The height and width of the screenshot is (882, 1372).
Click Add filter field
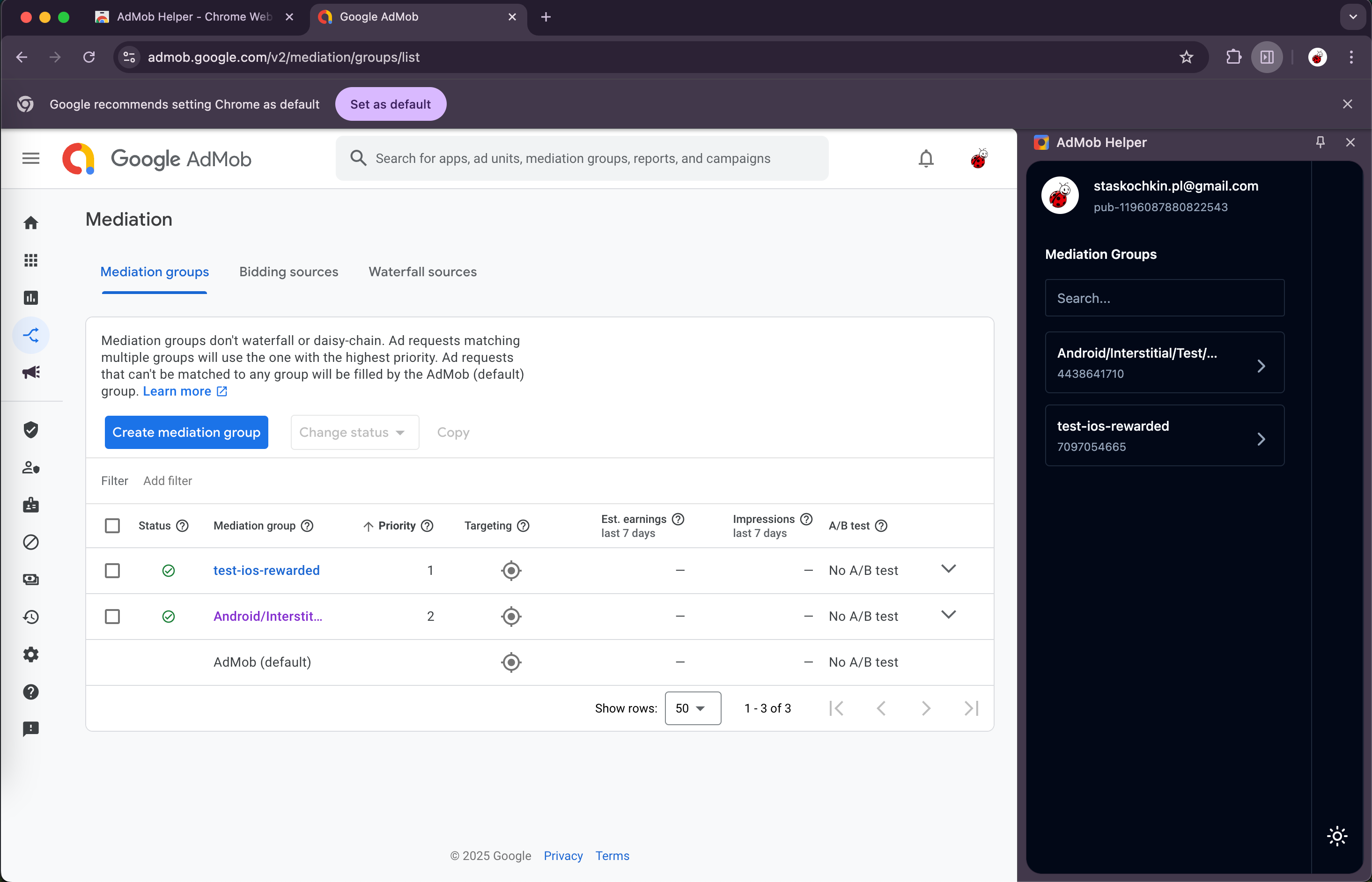pos(167,481)
